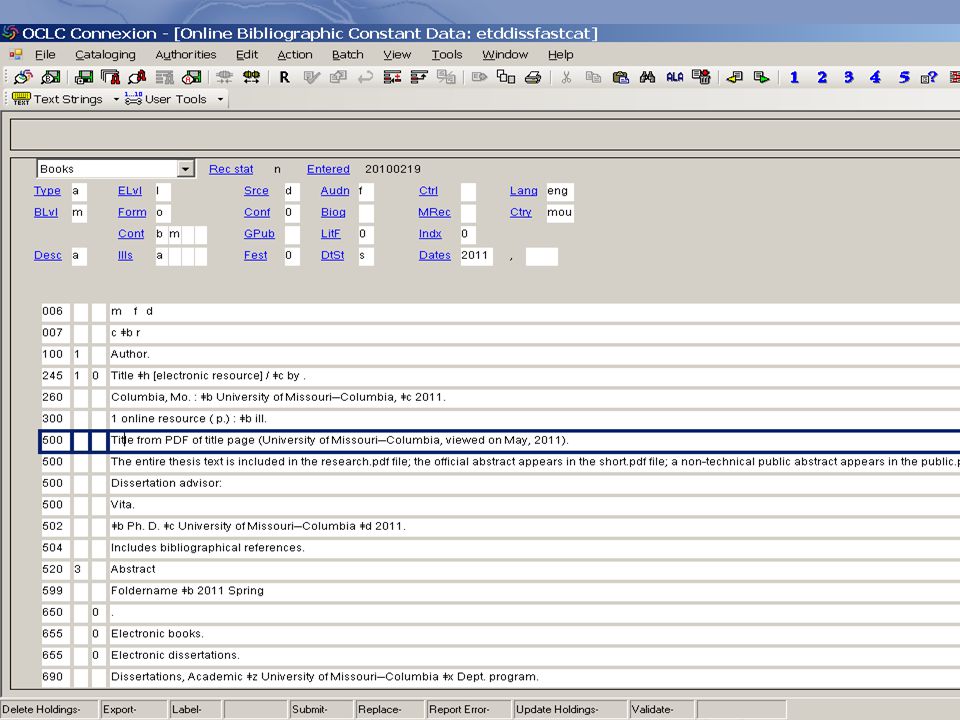Click the magnifier-B local bibliographic file icon
The width and height of the screenshot is (960, 720).
(51, 77)
